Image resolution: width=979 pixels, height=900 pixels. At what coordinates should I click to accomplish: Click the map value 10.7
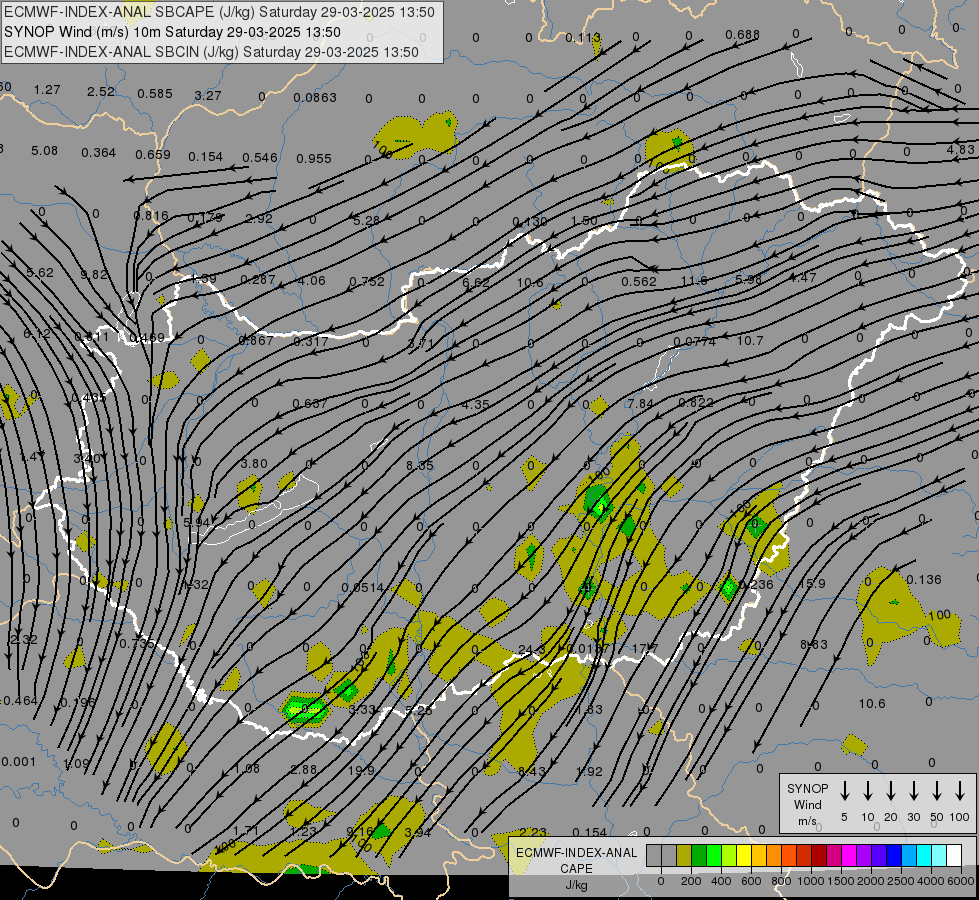click(x=750, y=340)
